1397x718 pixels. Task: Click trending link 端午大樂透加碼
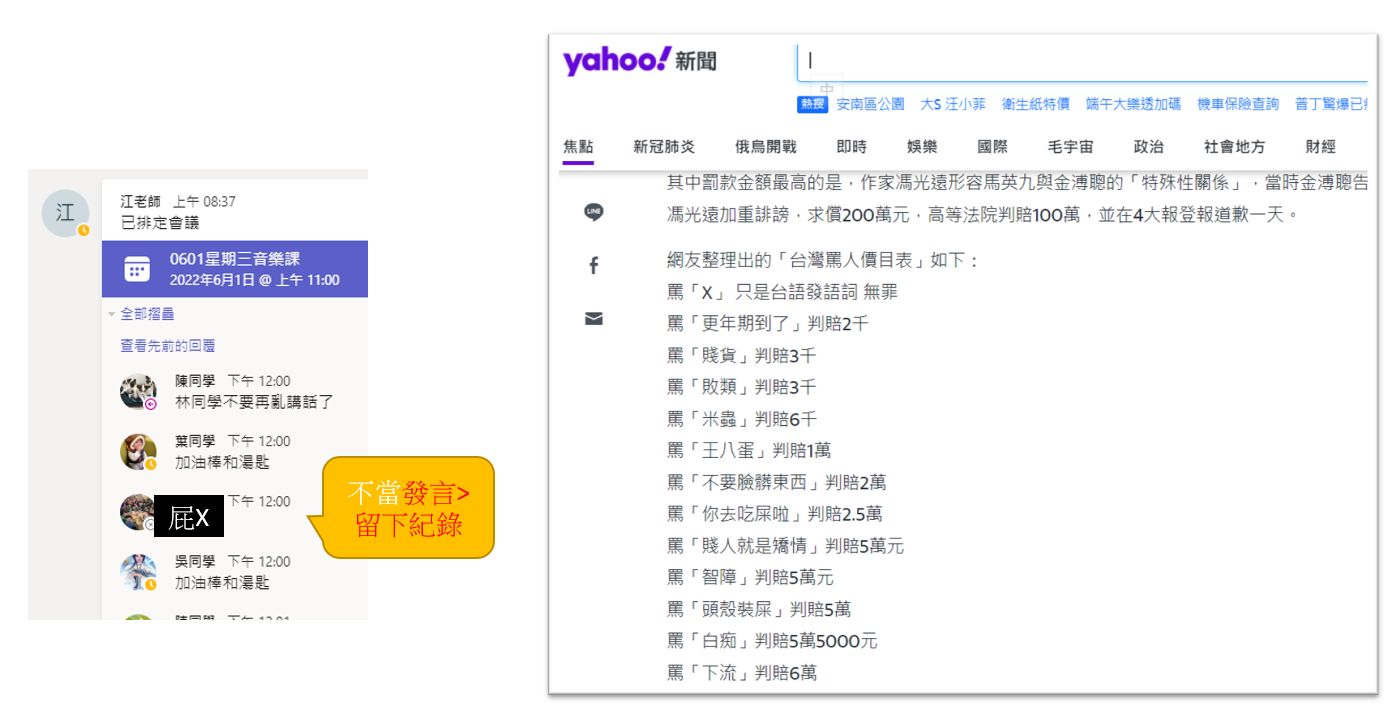1133,104
